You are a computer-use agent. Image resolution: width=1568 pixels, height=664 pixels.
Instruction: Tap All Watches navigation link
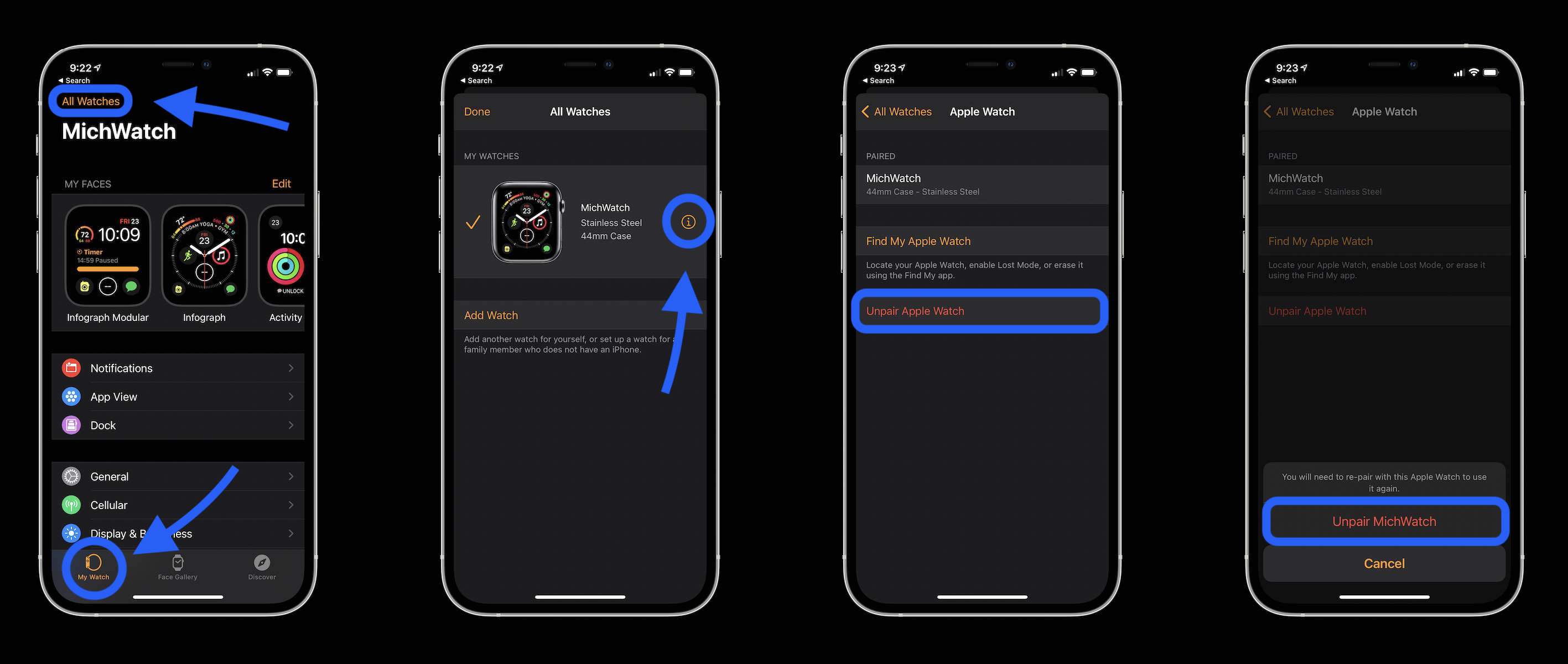[x=92, y=100]
